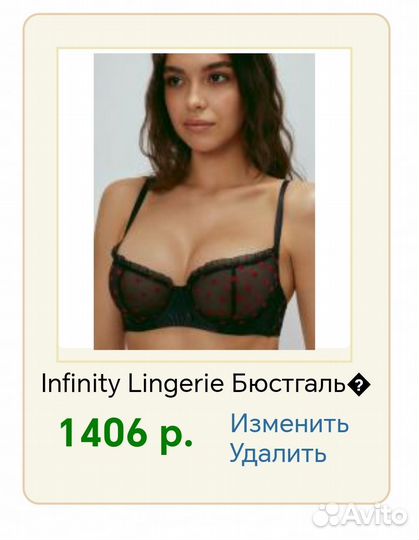The width and height of the screenshot is (419, 540).
Task: Click the model's face in photo
Action: click(203, 100)
